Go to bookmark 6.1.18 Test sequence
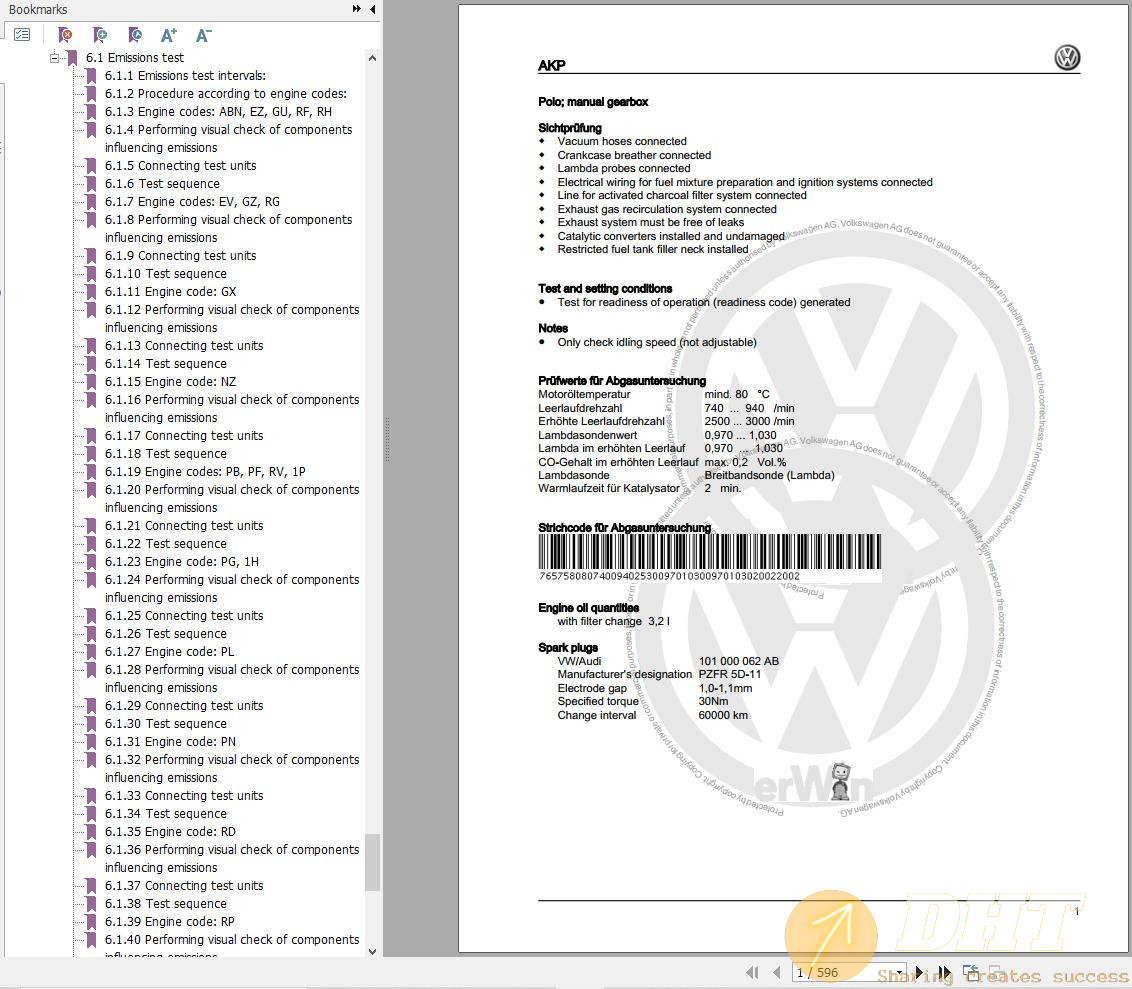 pos(166,454)
